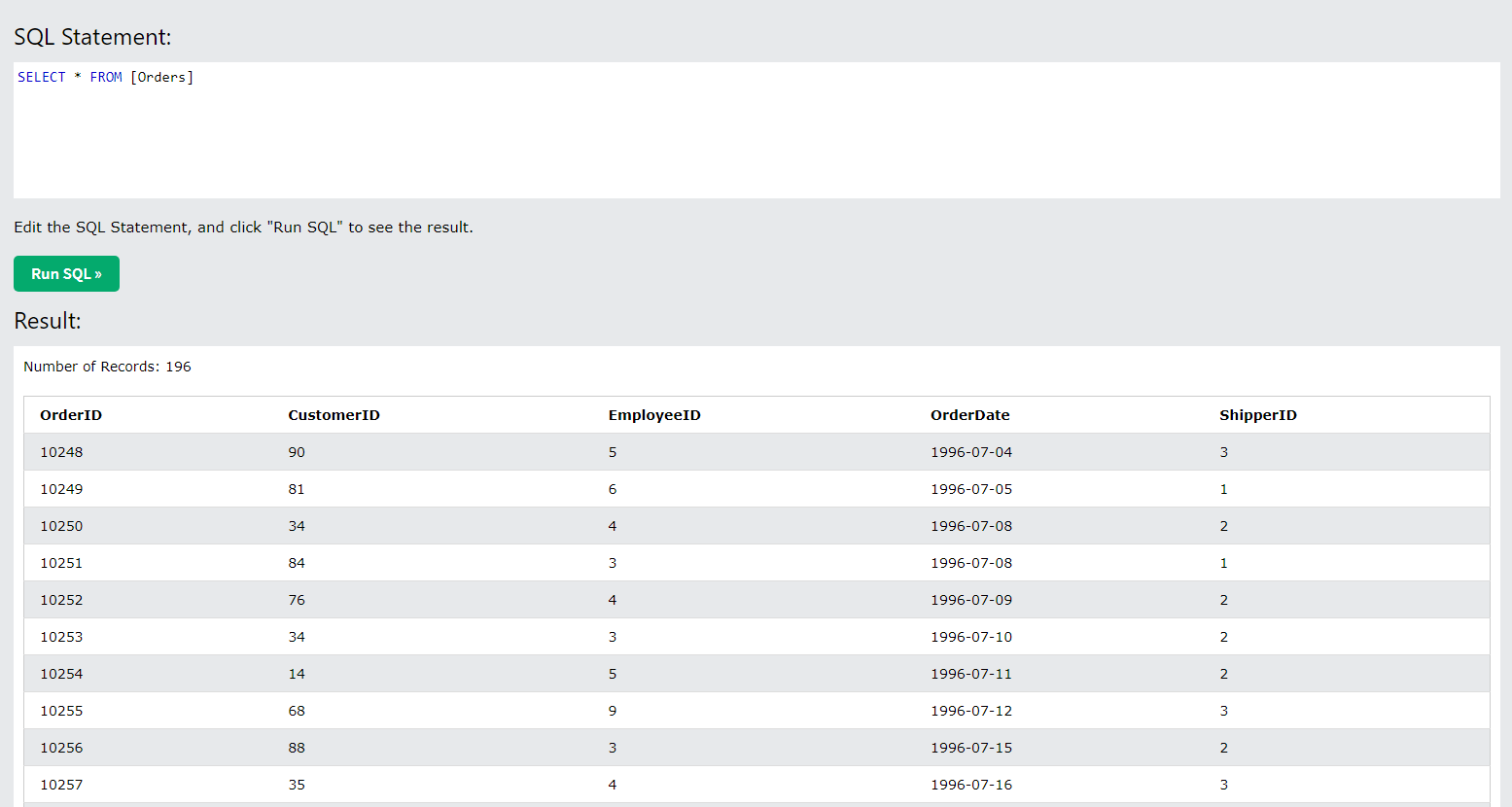1512x807 pixels.
Task: Click EmployeeID 5 in order 10254 row
Action: 613,674
